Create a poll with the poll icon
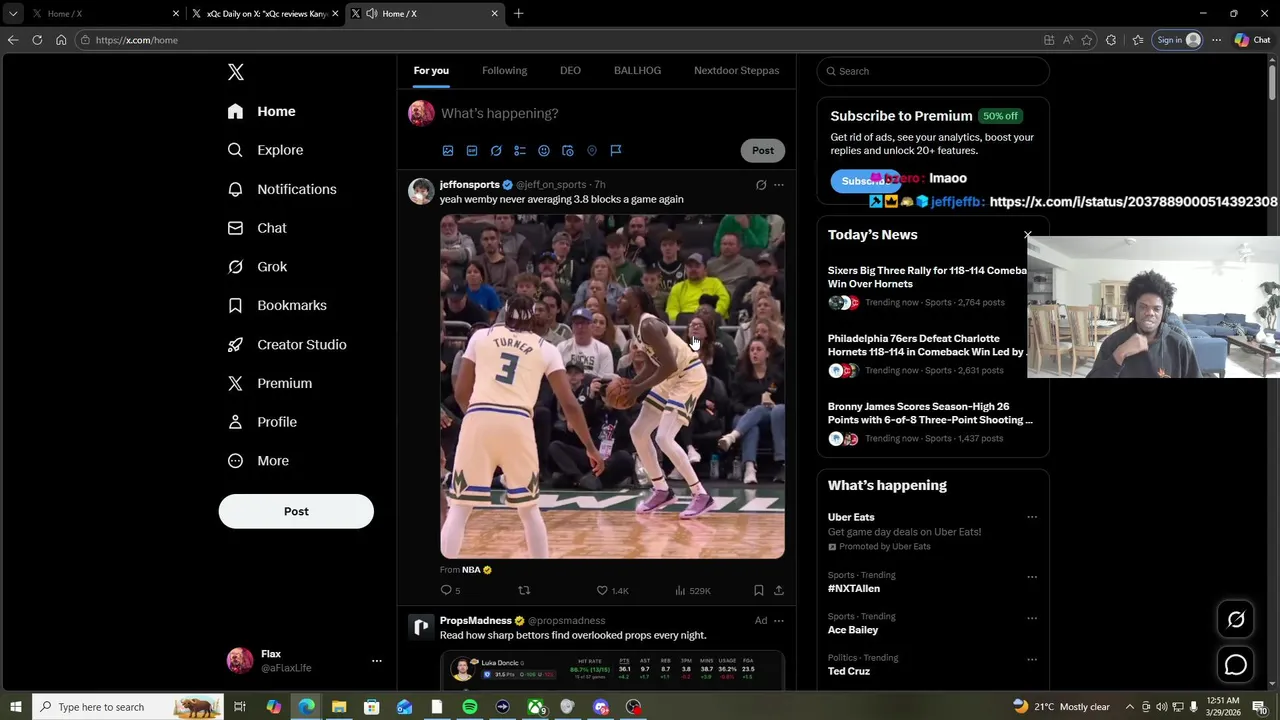The image size is (1280, 720). click(520, 151)
